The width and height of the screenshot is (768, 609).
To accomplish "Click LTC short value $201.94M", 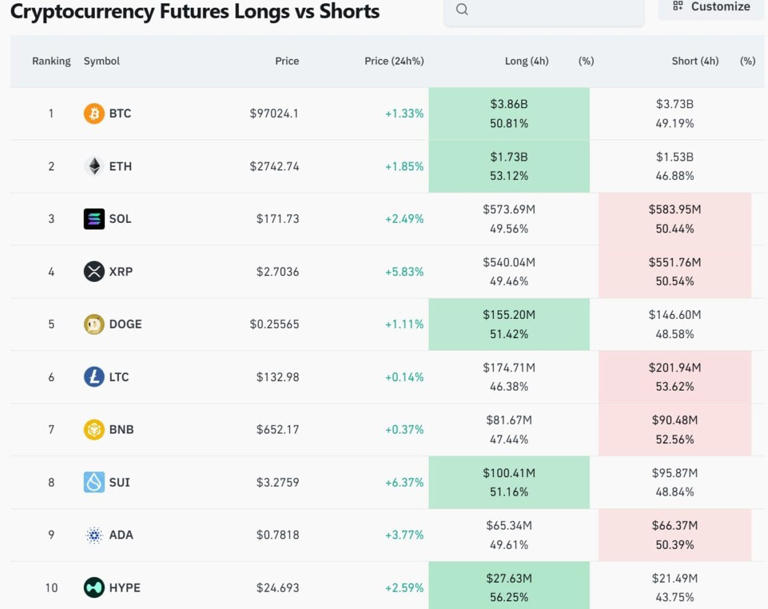I will [675, 367].
